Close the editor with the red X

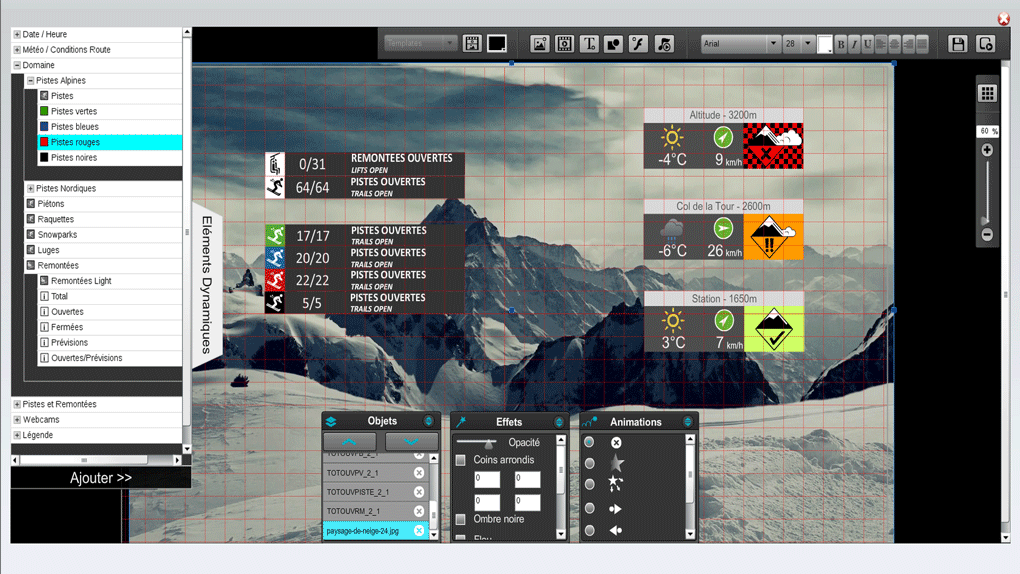[1004, 19]
